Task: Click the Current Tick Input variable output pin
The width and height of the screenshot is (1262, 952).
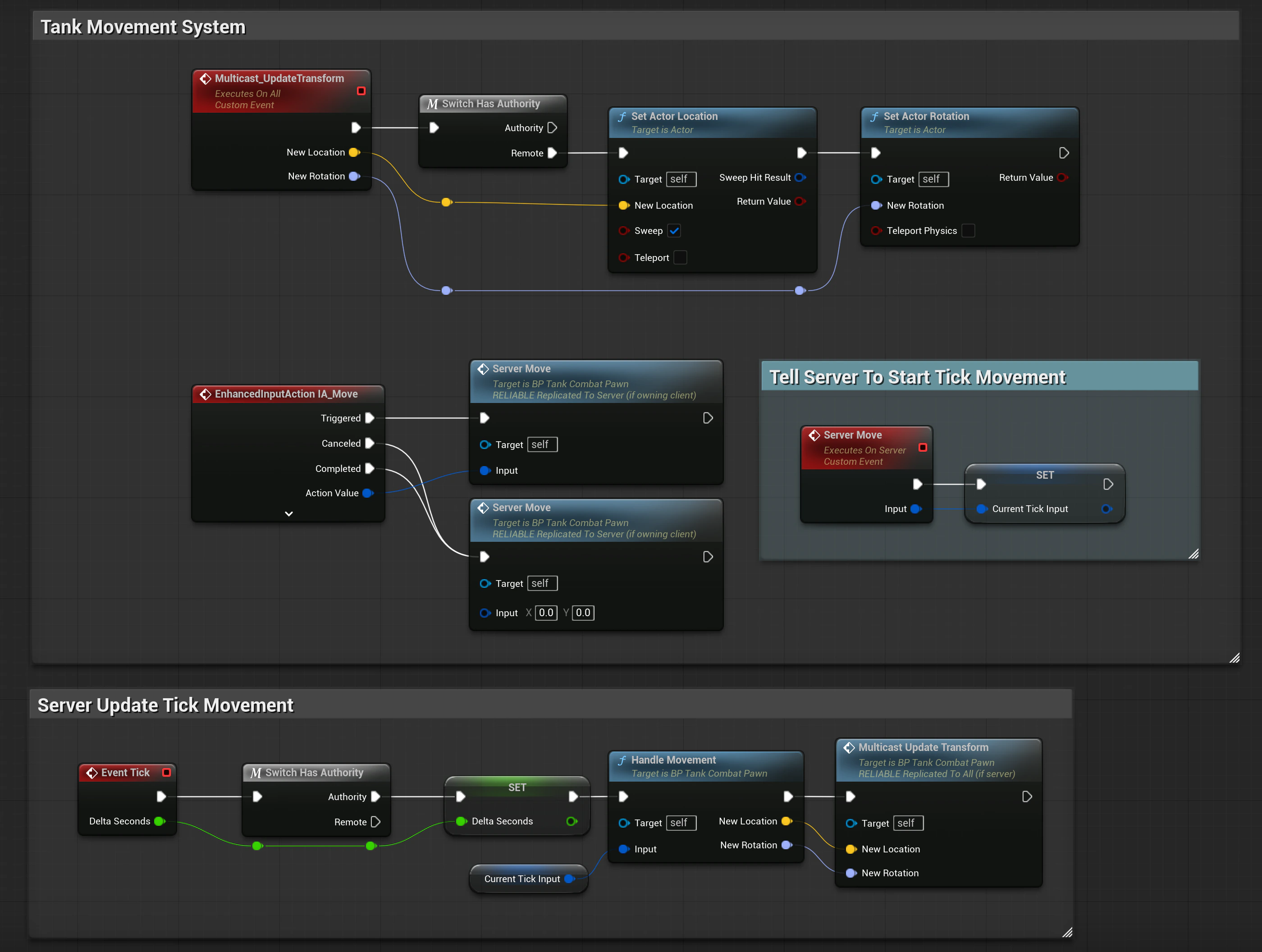Action: (569, 879)
